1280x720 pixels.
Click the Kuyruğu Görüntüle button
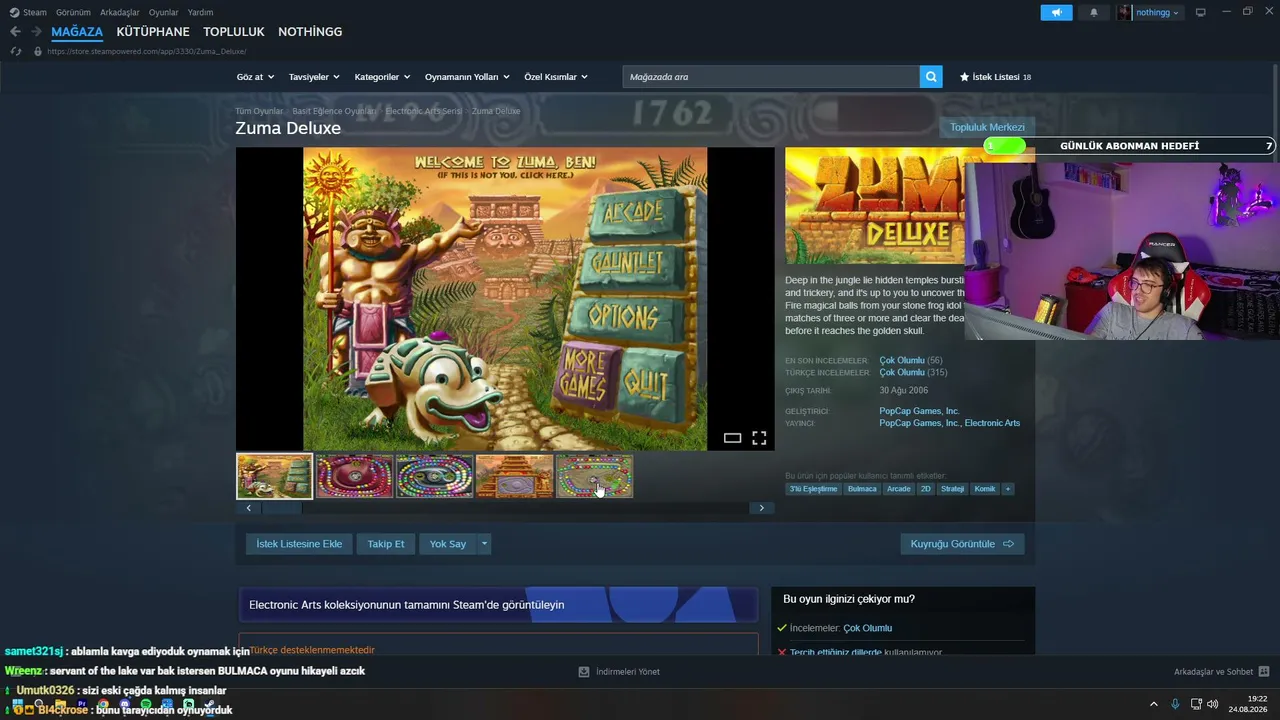click(962, 544)
